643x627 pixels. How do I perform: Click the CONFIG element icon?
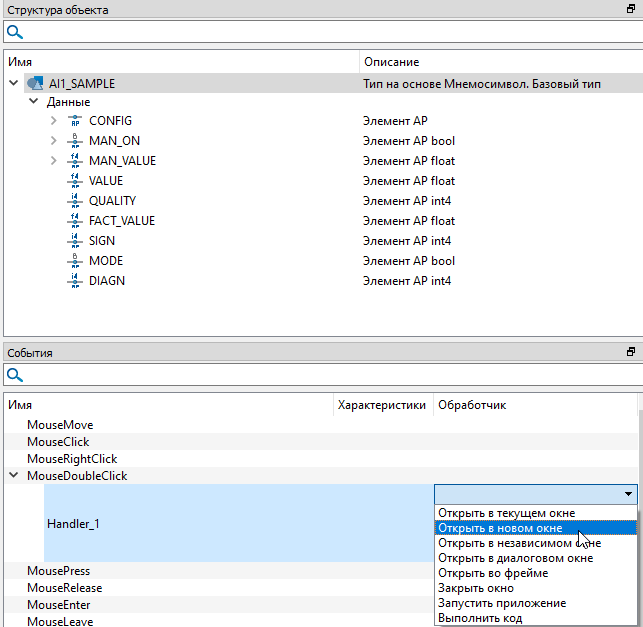pyautogui.click(x=74, y=121)
